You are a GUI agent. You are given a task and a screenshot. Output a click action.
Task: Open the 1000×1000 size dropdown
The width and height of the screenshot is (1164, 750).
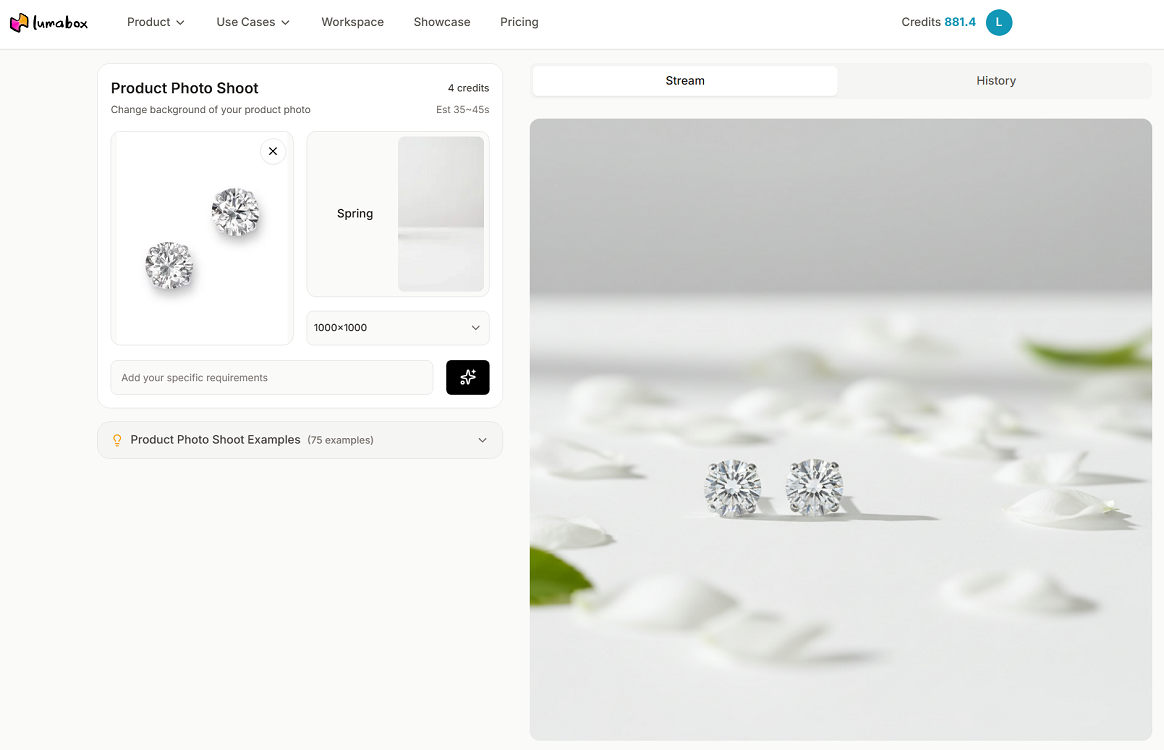click(x=398, y=327)
